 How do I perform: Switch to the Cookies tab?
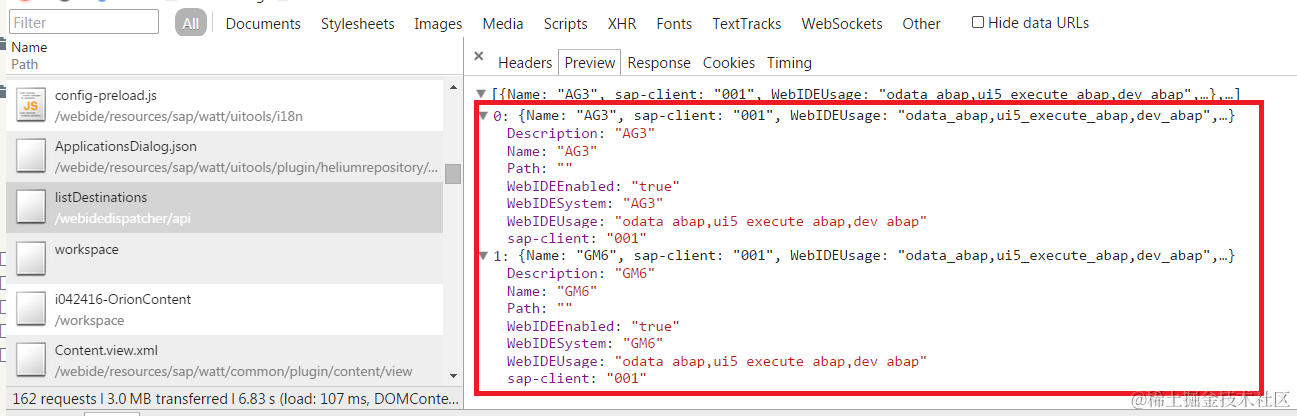coord(729,62)
